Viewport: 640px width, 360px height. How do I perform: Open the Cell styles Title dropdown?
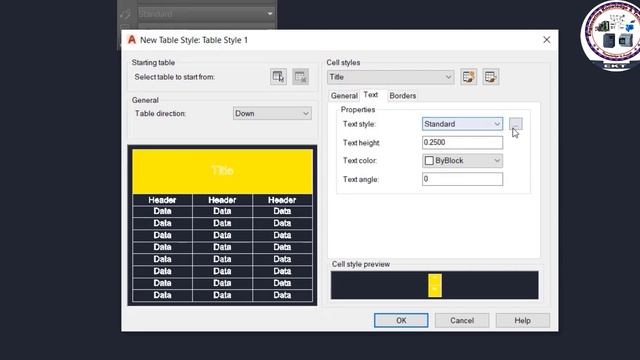click(x=391, y=77)
